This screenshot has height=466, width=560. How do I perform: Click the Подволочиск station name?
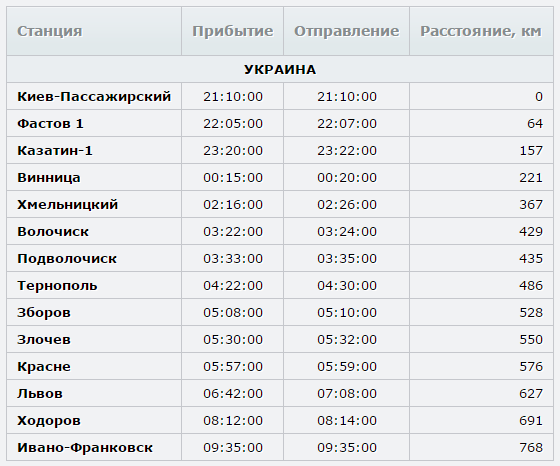click(67, 259)
